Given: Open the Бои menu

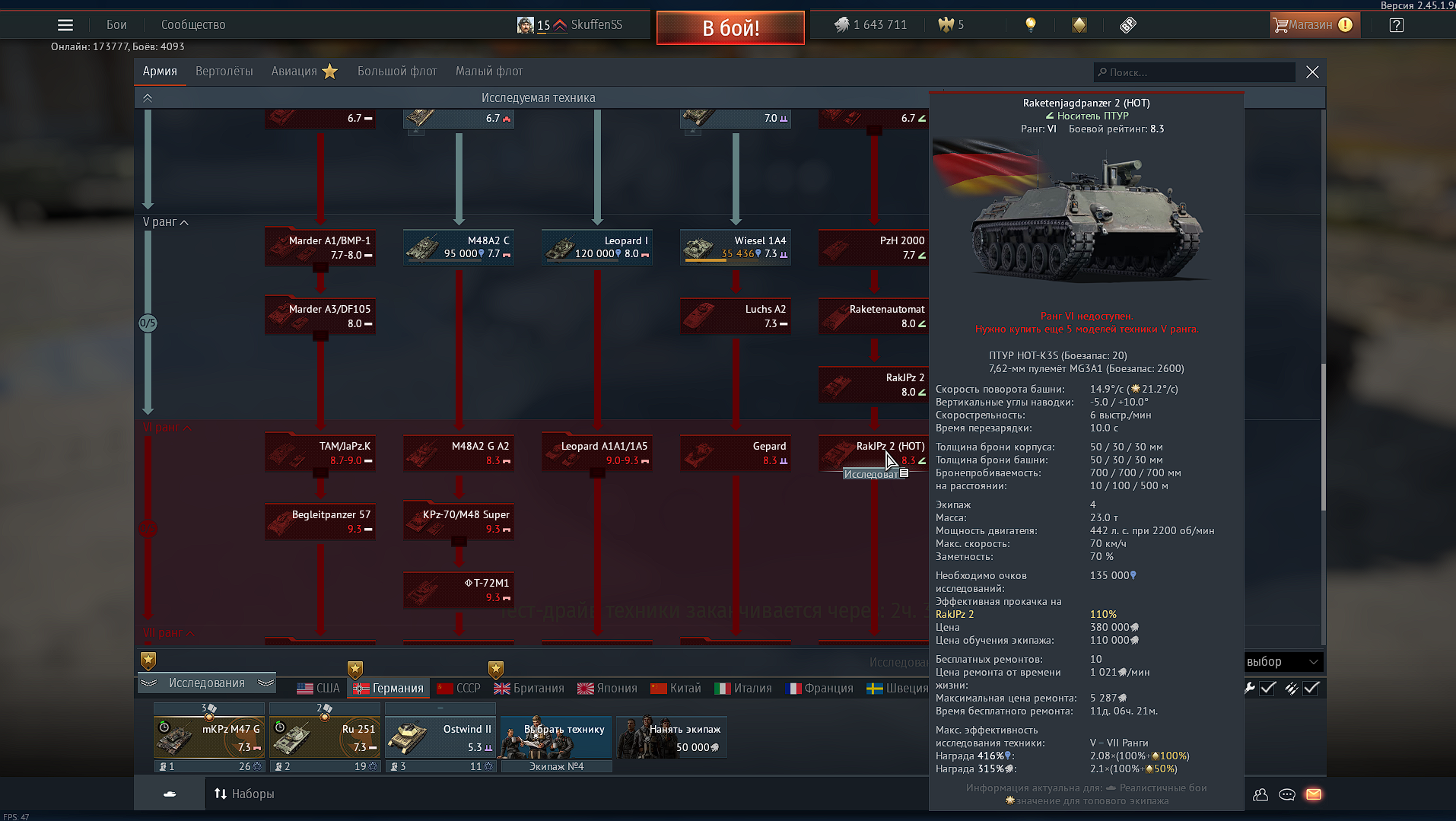Looking at the screenshot, I should [116, 25].
